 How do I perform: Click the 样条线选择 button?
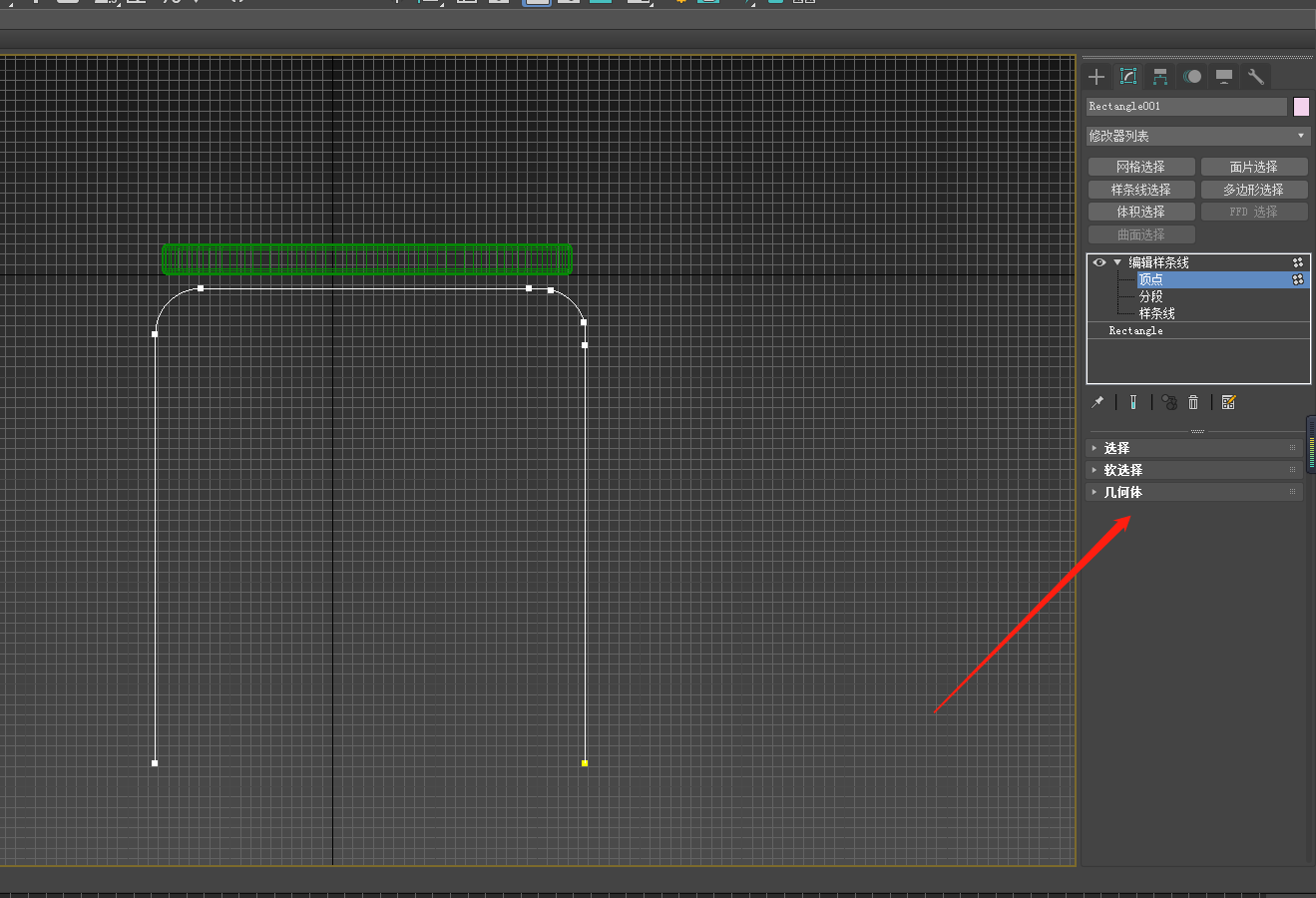[x=1141, y=190]
